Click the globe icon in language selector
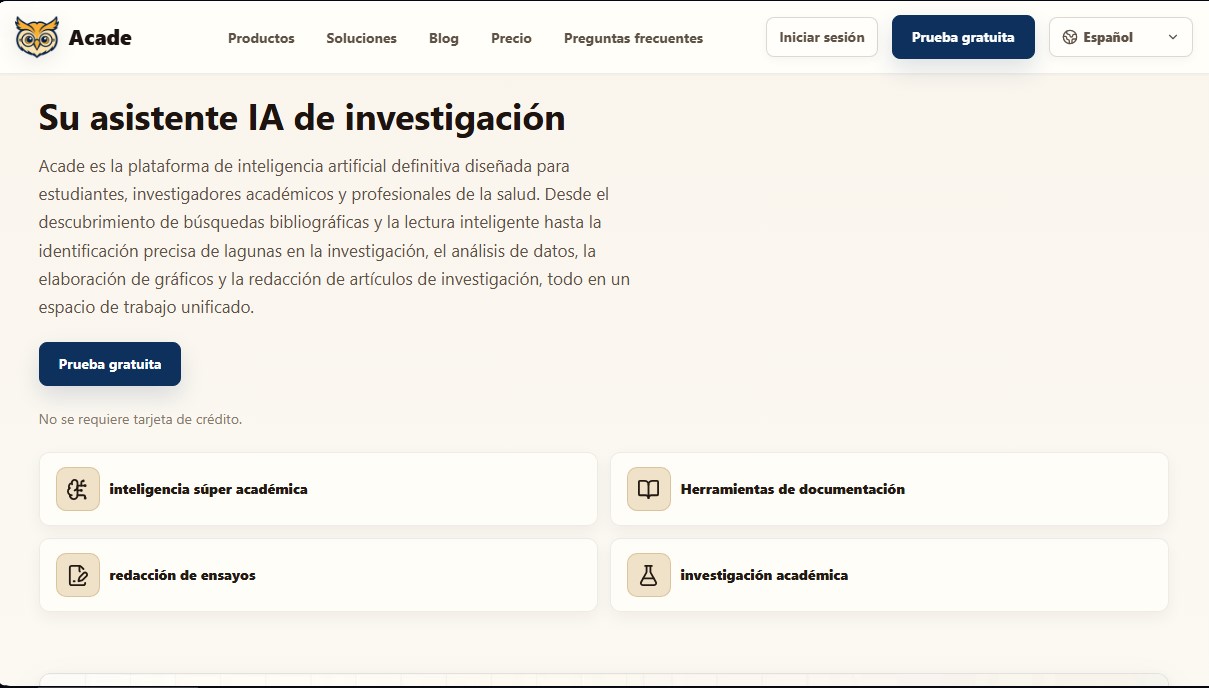 point(1070,37)
